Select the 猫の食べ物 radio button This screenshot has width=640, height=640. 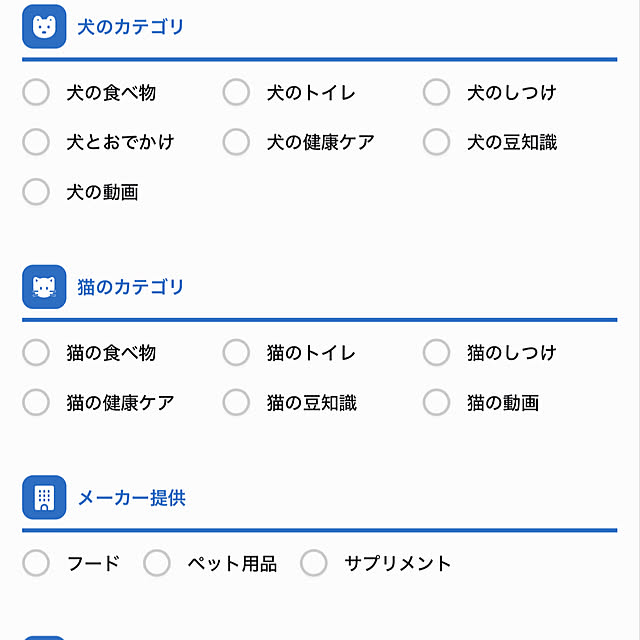[36, 353]
